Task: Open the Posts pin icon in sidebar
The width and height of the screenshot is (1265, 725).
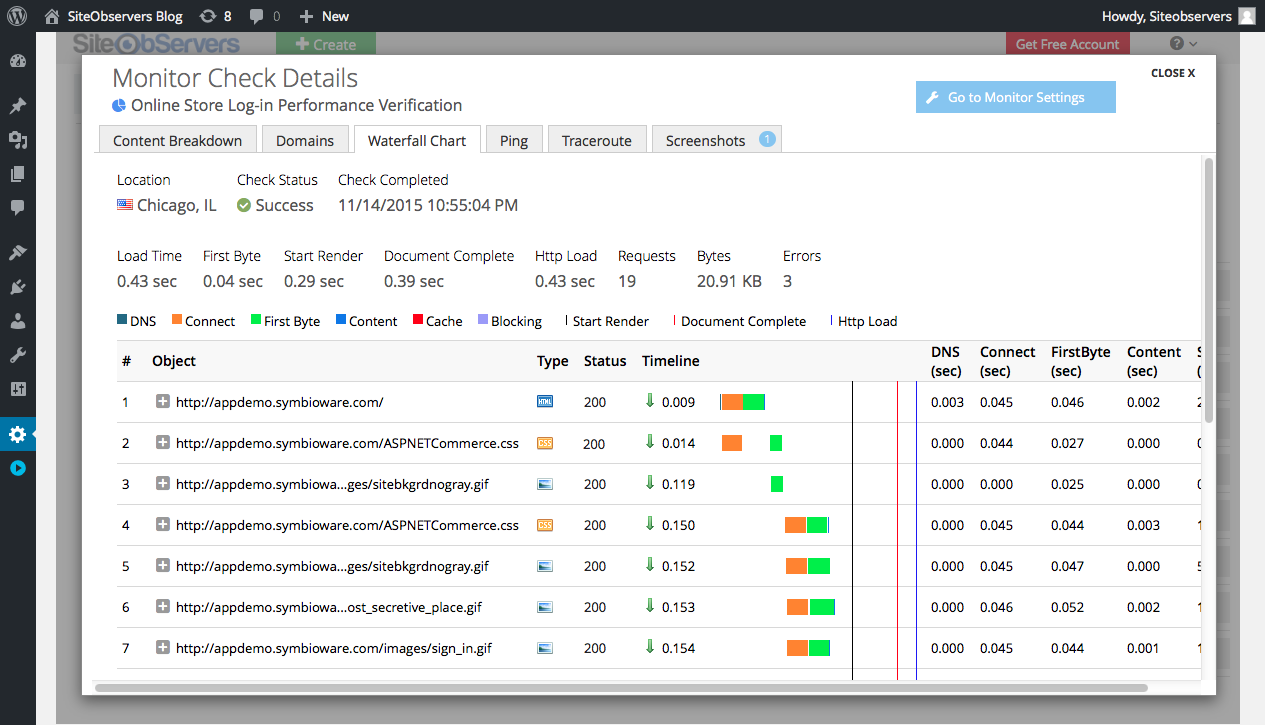Action: (17, 106)
